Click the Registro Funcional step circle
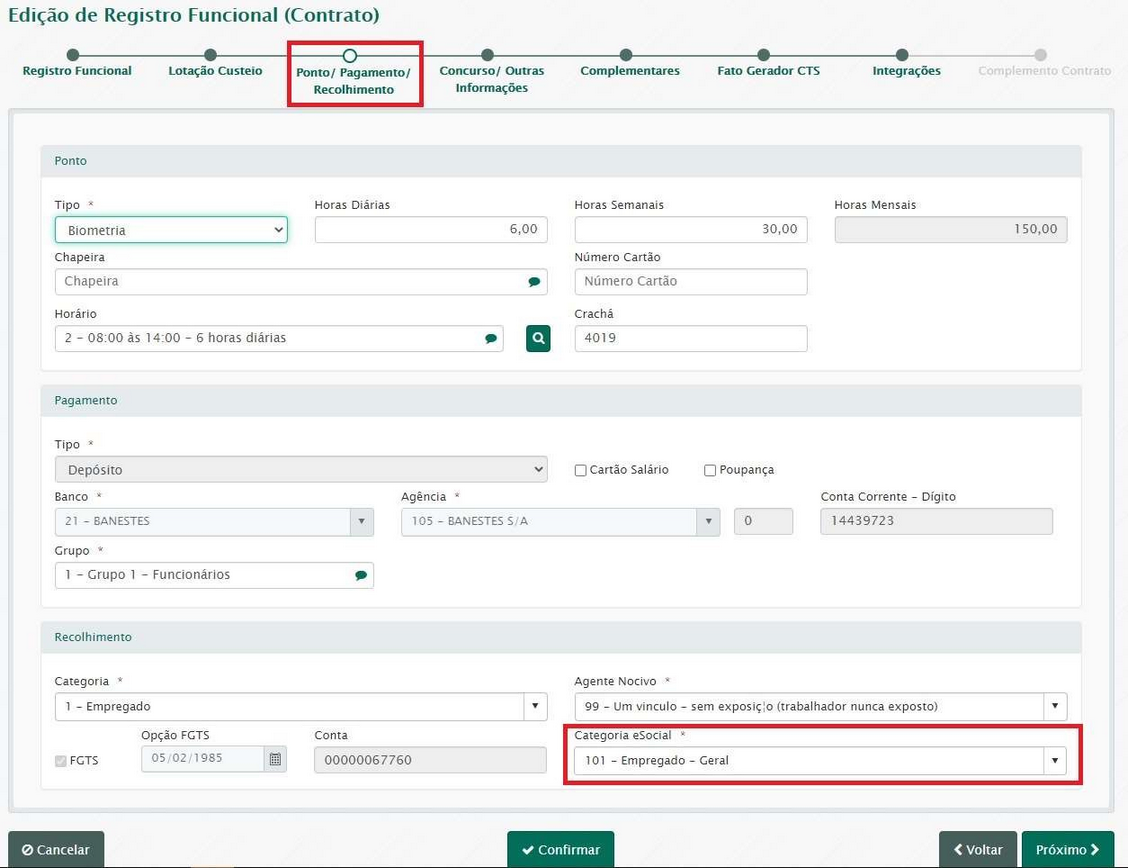The image size is (1128, 868). (x=73, y=56)
